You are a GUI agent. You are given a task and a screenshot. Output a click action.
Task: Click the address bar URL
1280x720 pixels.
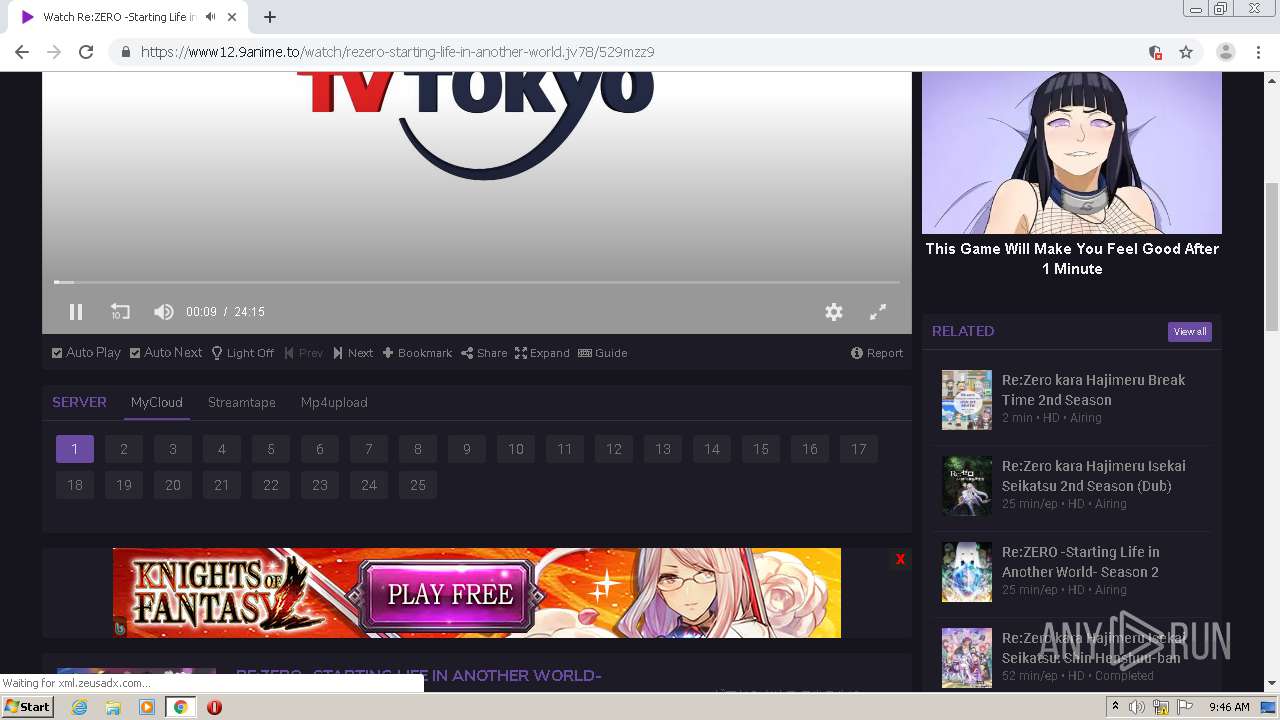tap(398, 52)
